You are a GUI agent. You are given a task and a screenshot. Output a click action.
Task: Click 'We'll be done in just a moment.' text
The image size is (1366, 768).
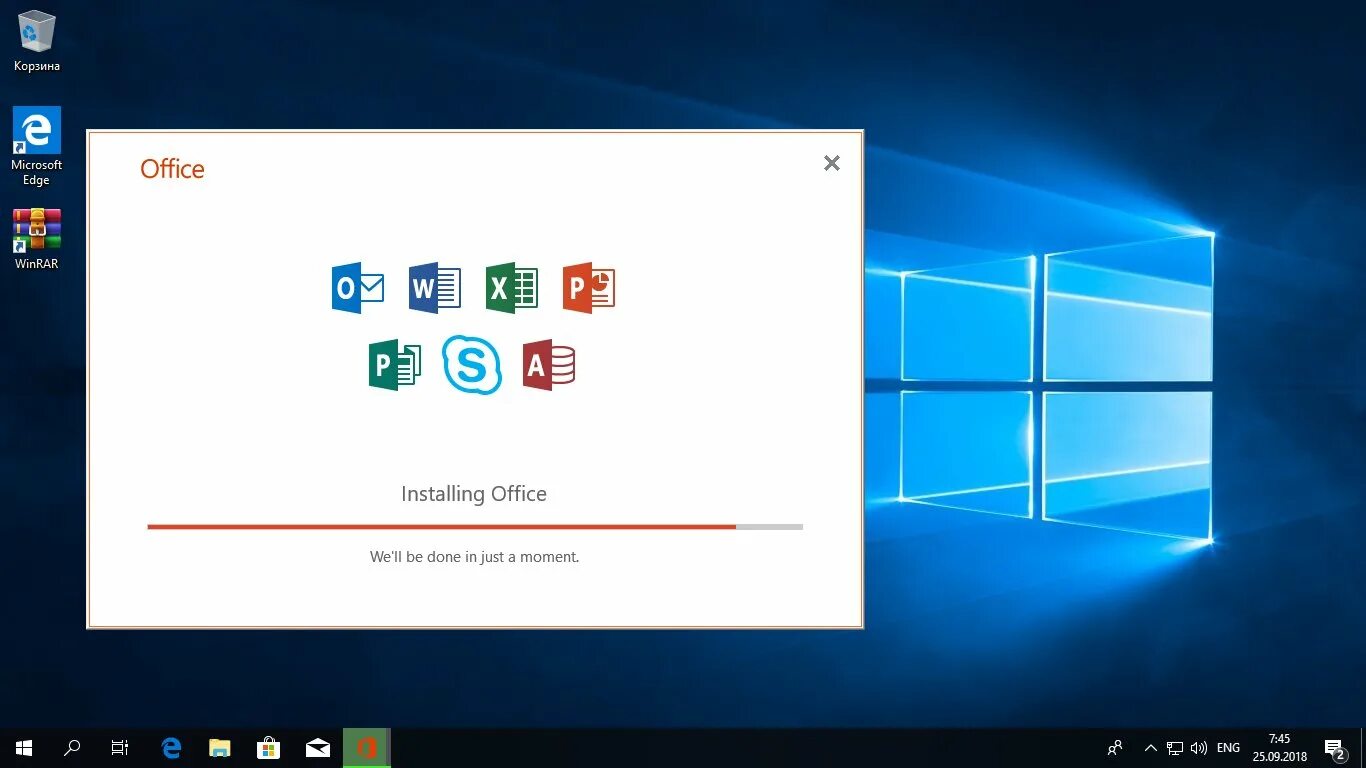(x=475, y=557)
